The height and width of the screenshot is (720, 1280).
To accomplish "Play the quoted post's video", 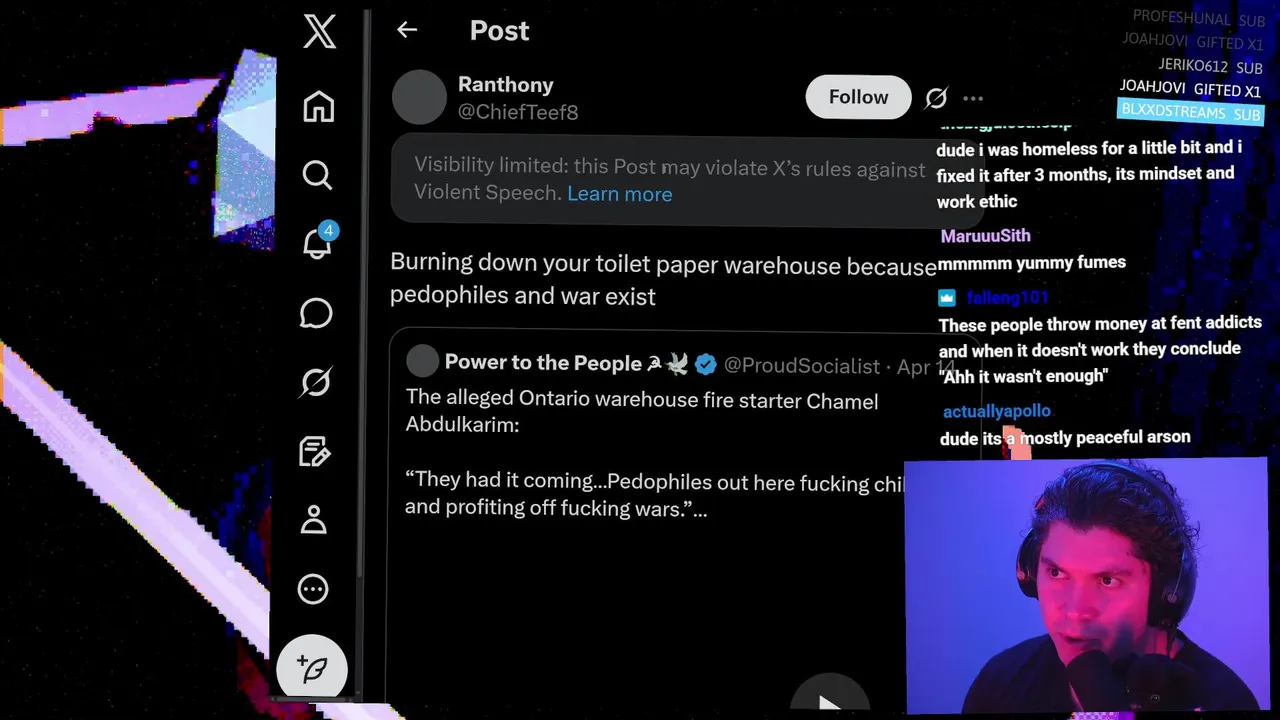I will (829, 702).
